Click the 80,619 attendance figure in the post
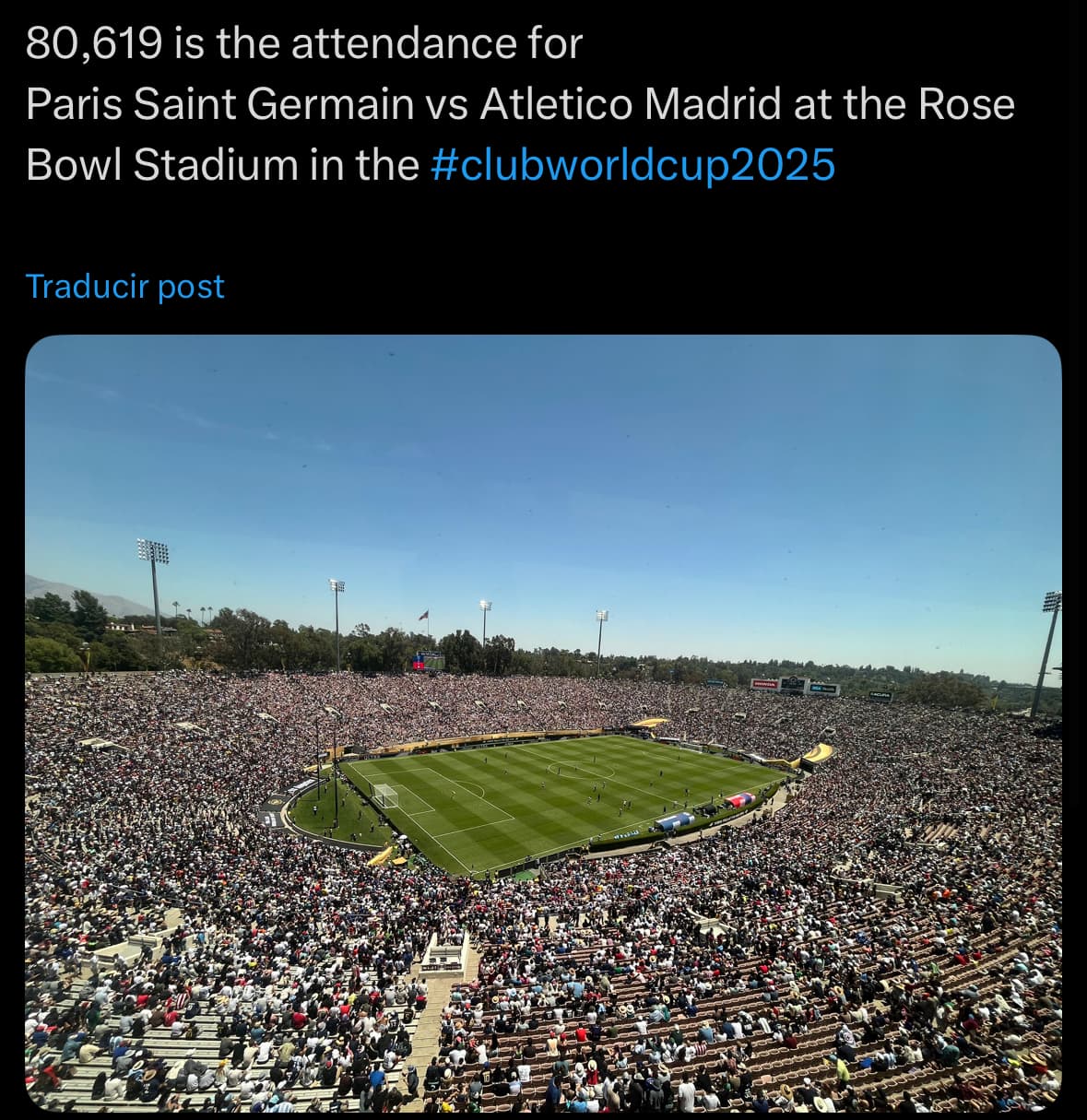The width and height of the screenshot is (1087, 1120). [93, 43]
